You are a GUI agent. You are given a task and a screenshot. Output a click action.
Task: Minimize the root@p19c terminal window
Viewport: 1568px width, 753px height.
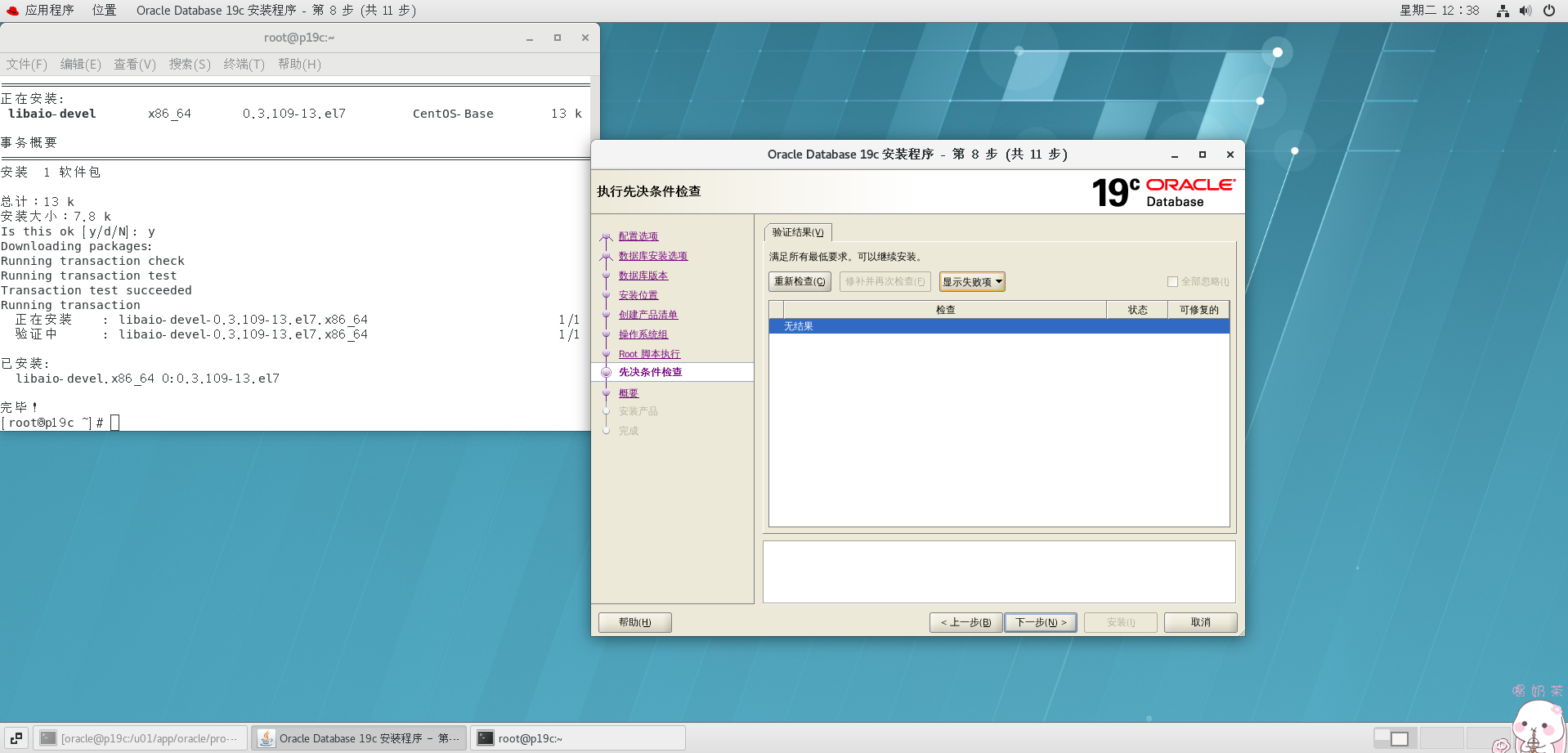coord(530,38)
